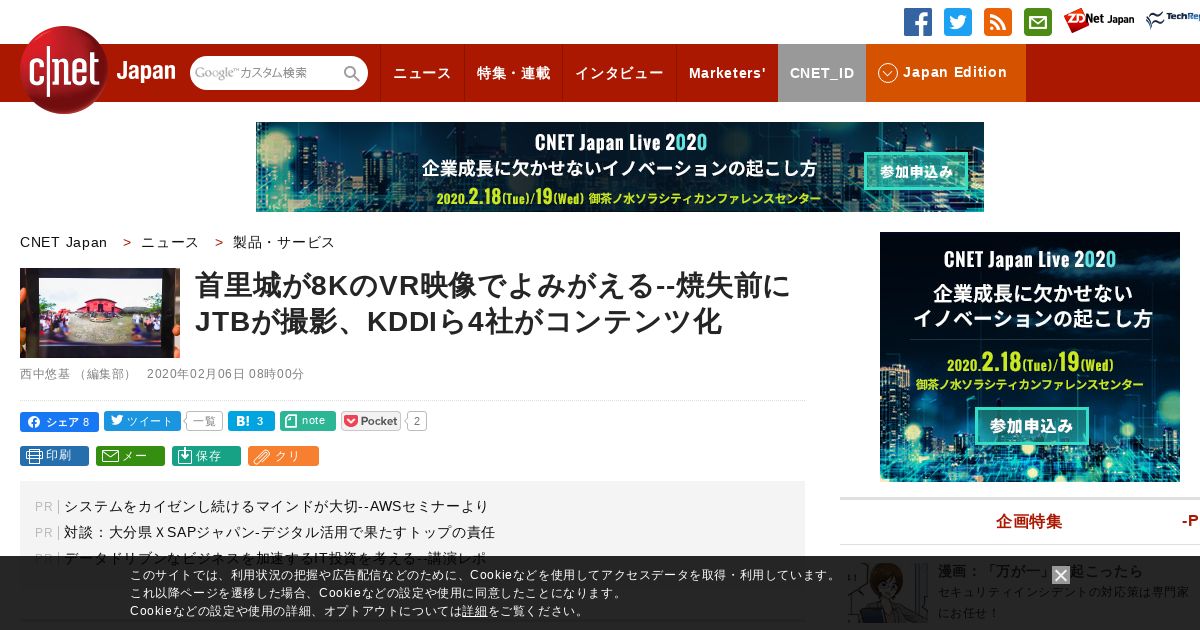
Task: Click the CNET Japan Live 2020 top banner
Action: [x=620, y=167]
